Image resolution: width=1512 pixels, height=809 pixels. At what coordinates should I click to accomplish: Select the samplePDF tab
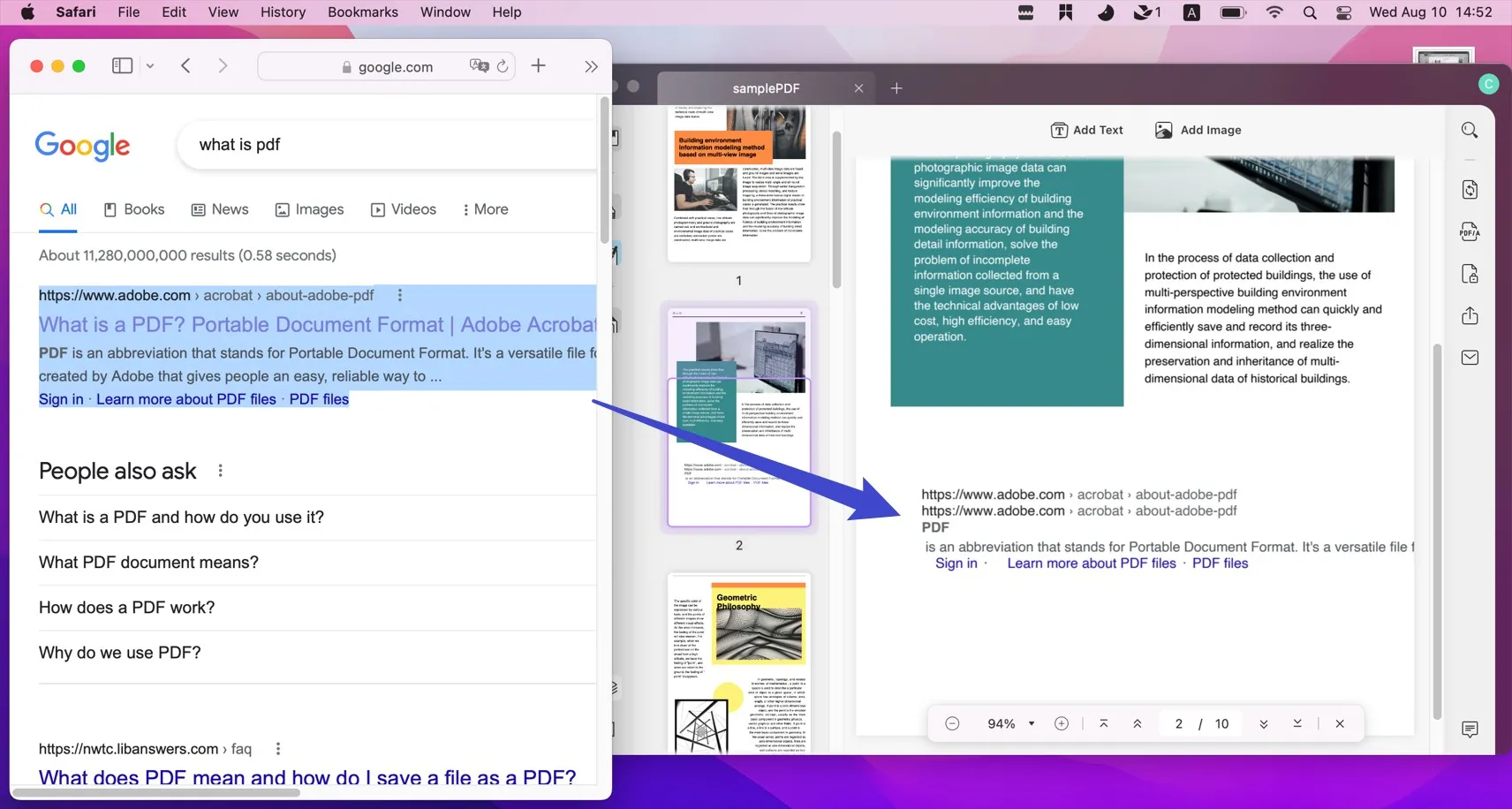pyautogui.click(x=766, y=88)
